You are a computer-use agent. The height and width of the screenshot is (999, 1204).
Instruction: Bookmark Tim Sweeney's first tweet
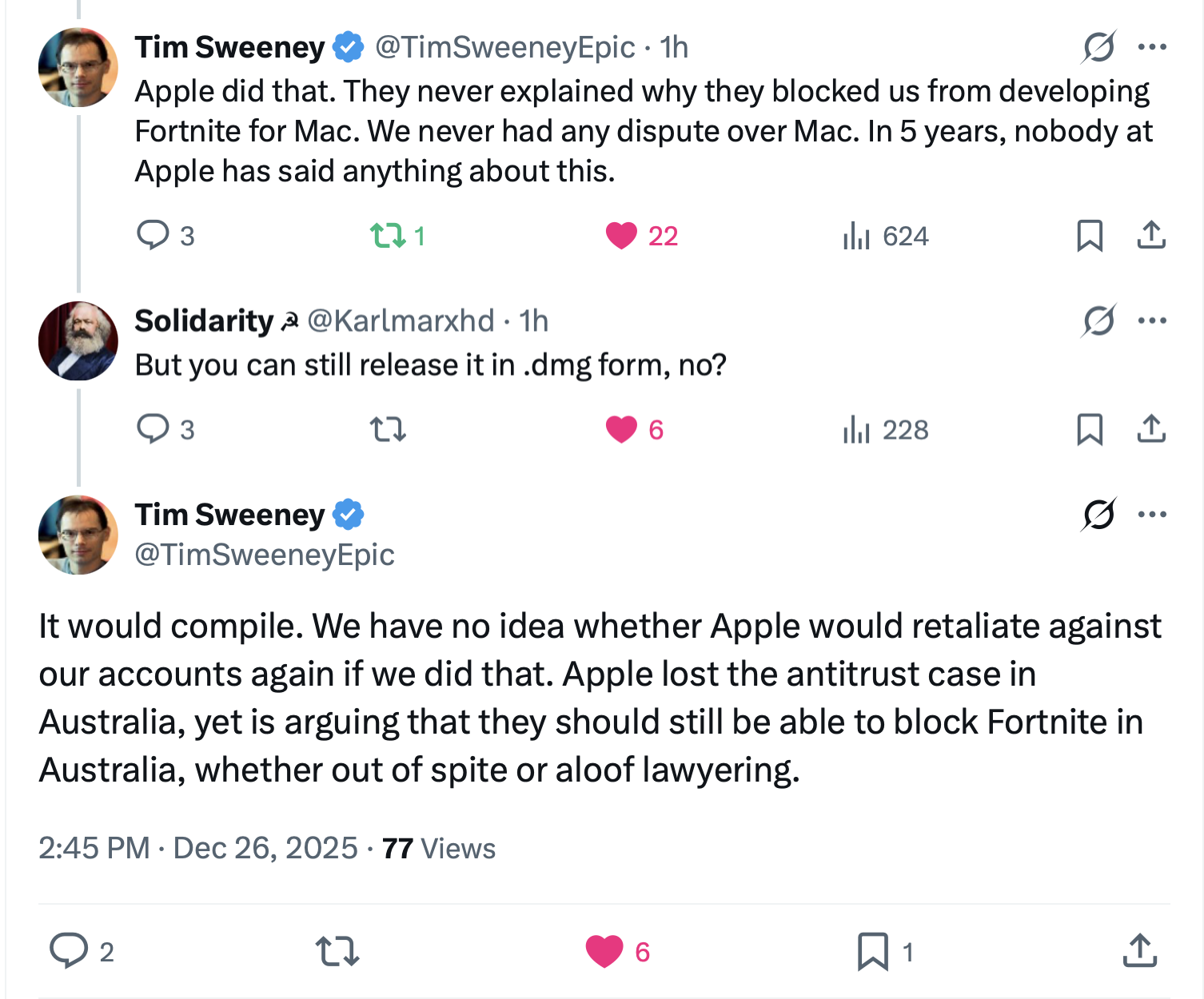coord(1090,236)
